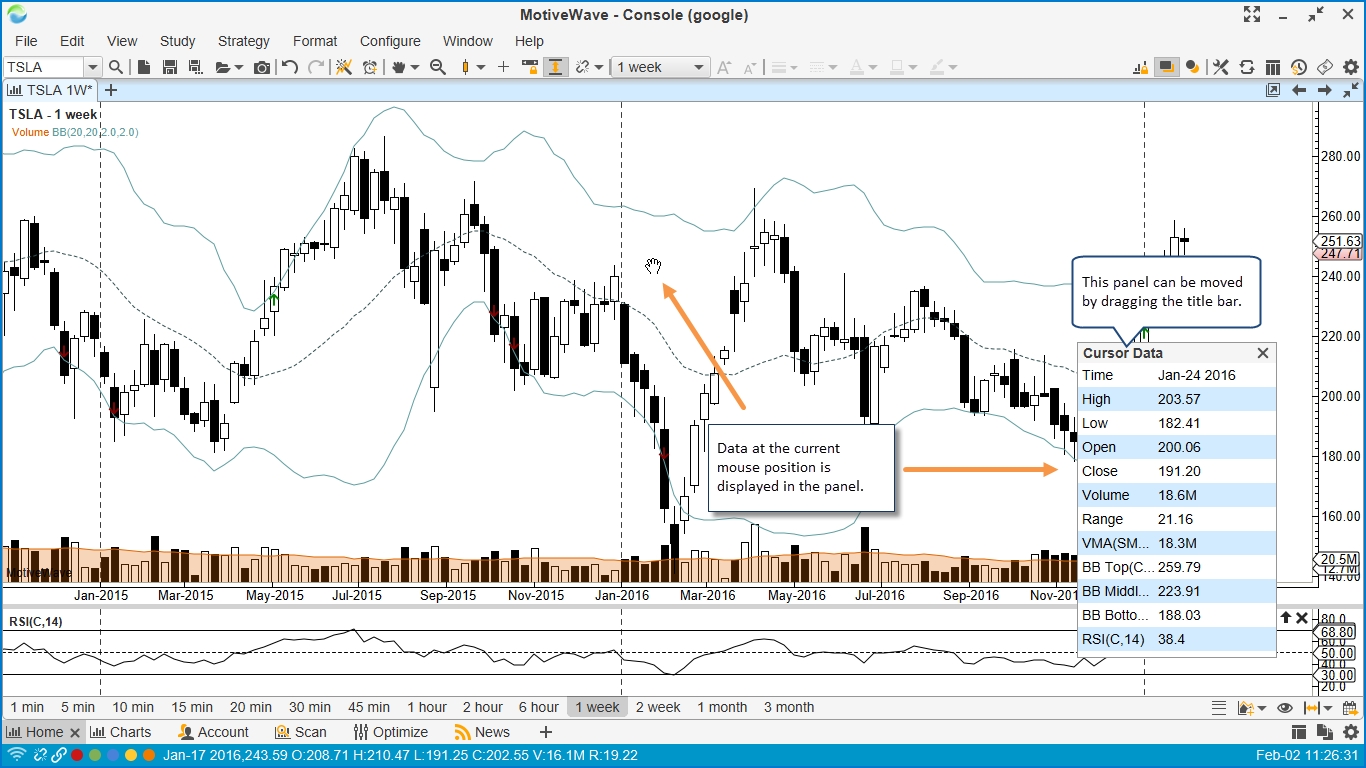Screen dimensions: 1366x768
Task: Click the decrease font size icon
Action: click(x=748, y=67)
